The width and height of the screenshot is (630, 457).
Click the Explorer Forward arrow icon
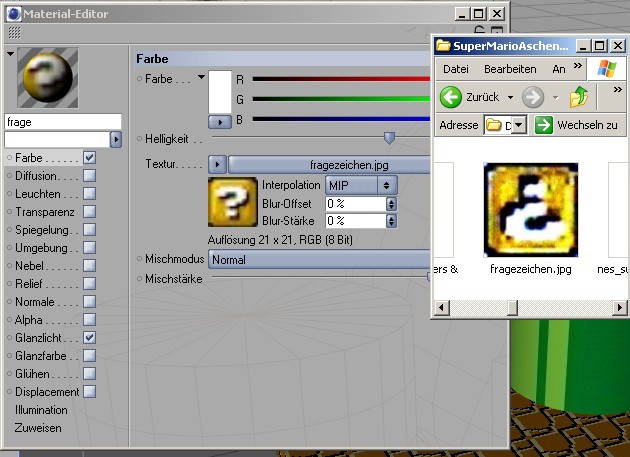click(x=533, y=97)
